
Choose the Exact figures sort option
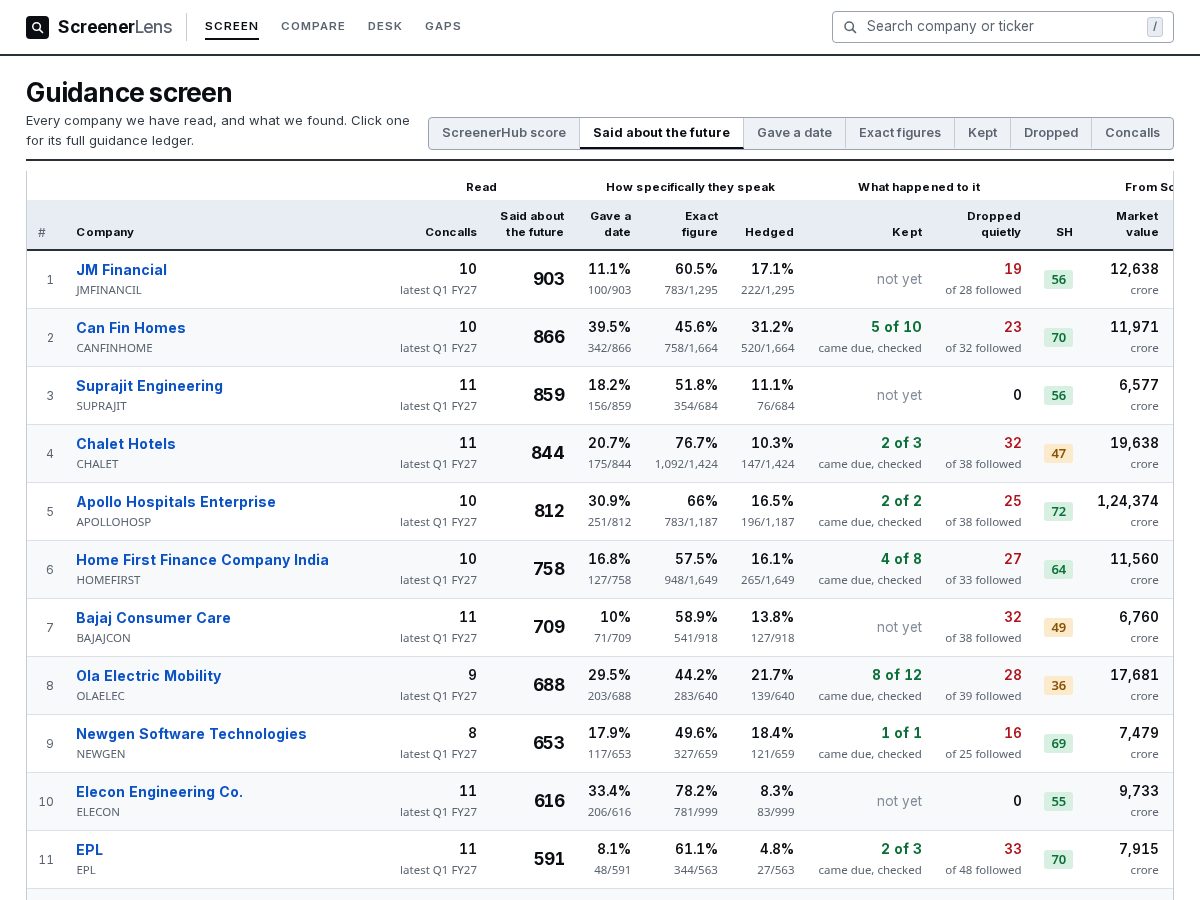point(900,133)
